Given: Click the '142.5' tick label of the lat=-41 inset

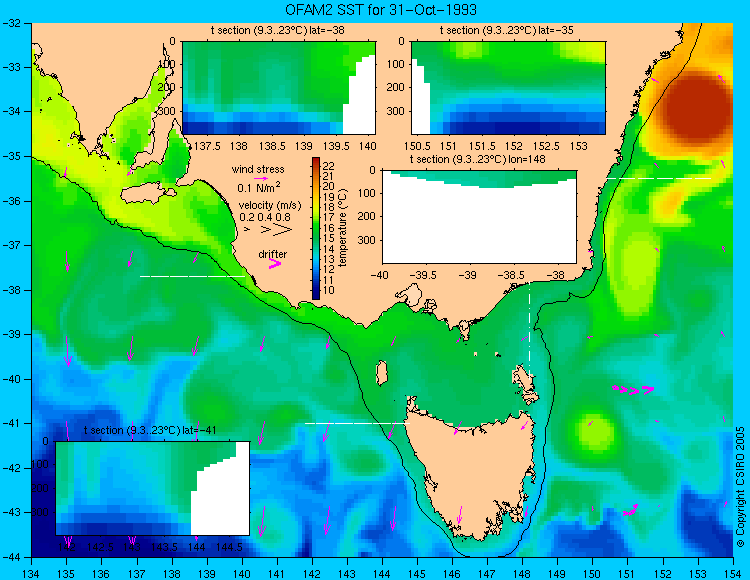Looking at the screenshot, I should pyautogui.click(x=100, y=547).
